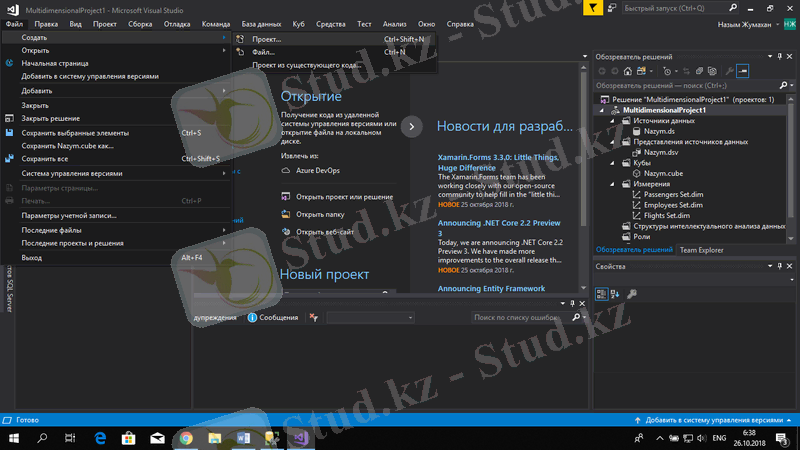The width and height of the screenshot is (800, 450).
Task: Expand the Измерения folder node
Action: tap(612, 184)
